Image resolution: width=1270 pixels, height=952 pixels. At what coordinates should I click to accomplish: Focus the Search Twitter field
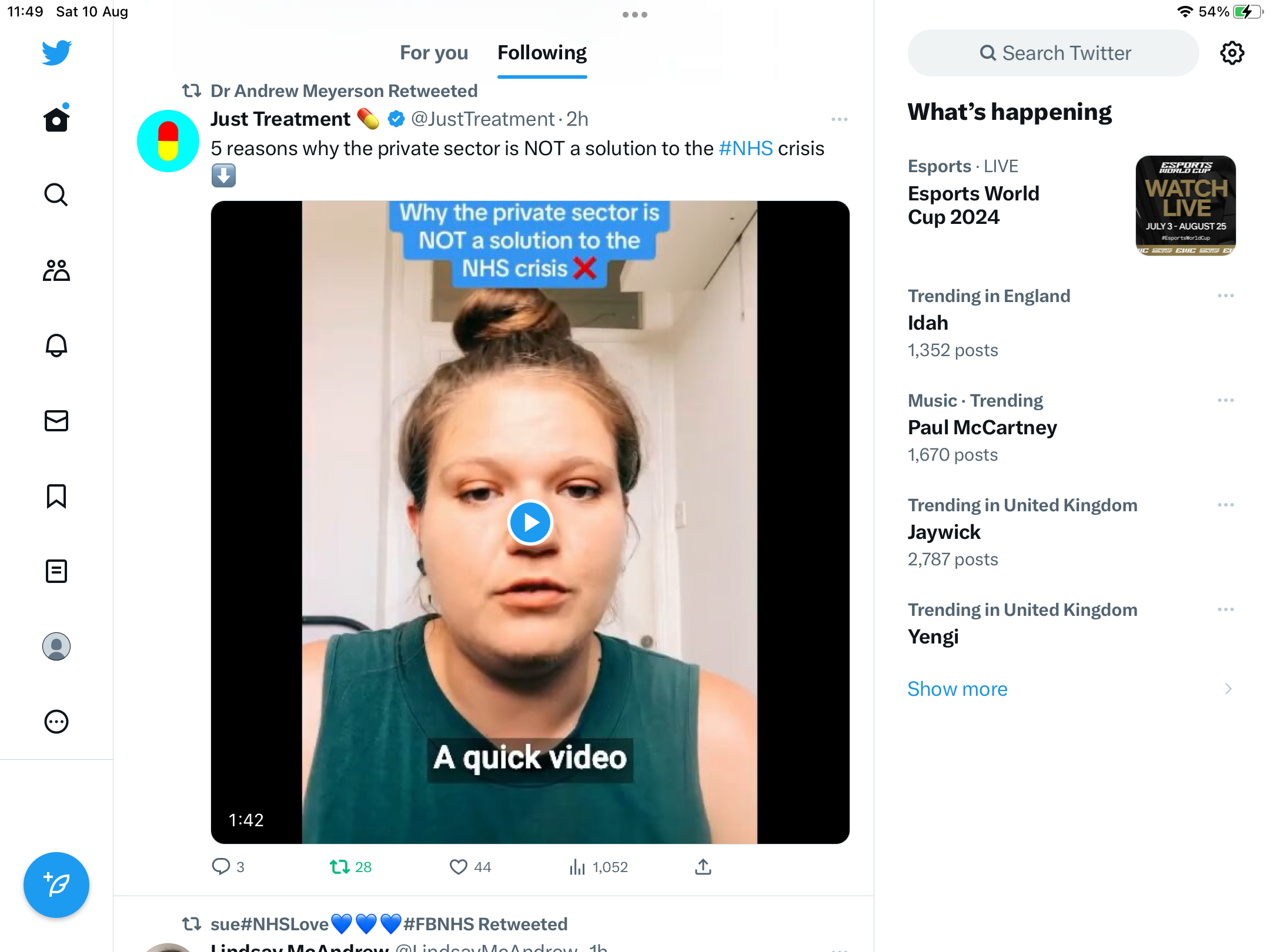click(x=1053, y=53)
